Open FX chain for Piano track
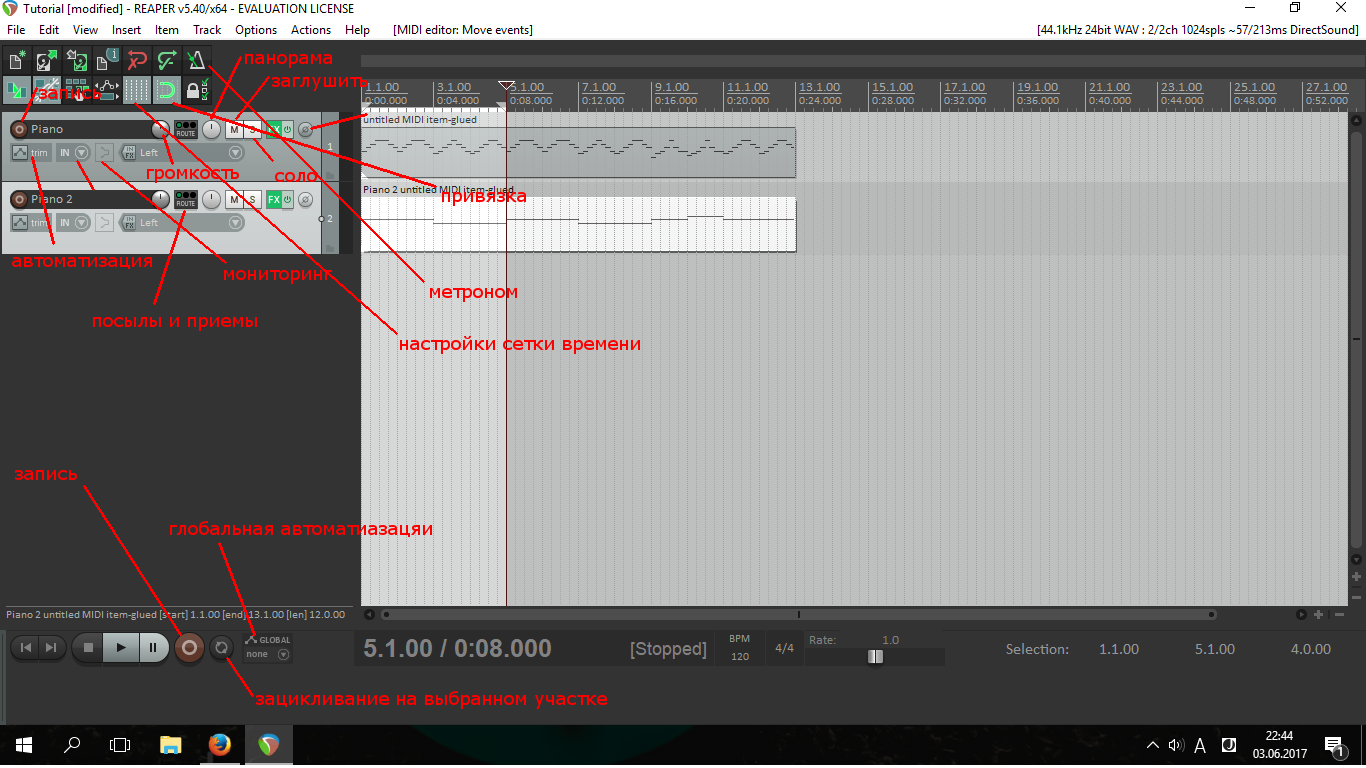Screen dimensions: 1366x768 point(273,129)
